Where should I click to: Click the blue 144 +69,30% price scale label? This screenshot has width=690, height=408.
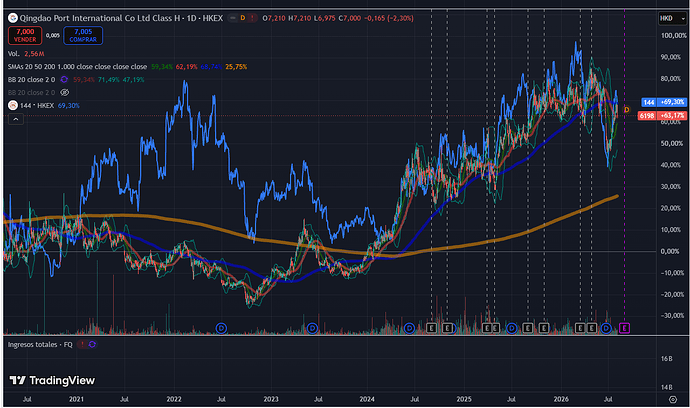[x=664, y=102]
